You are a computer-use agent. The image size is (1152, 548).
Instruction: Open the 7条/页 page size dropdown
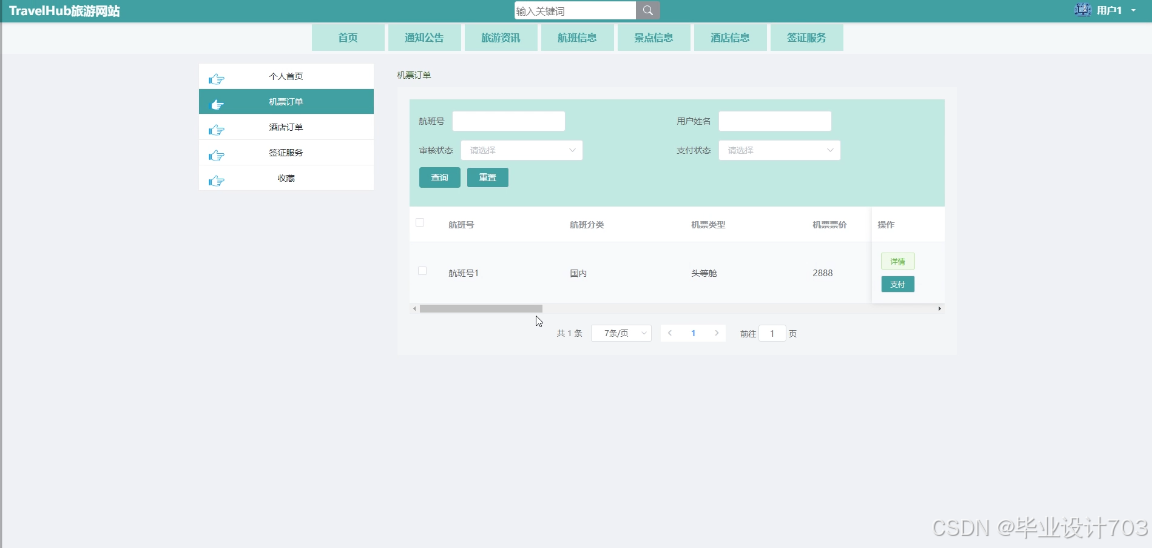click(x=622, y=334)
